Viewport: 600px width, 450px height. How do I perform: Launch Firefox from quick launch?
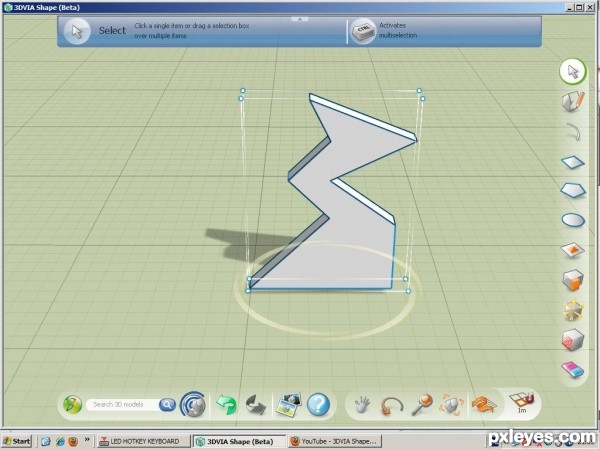point(73,442)
